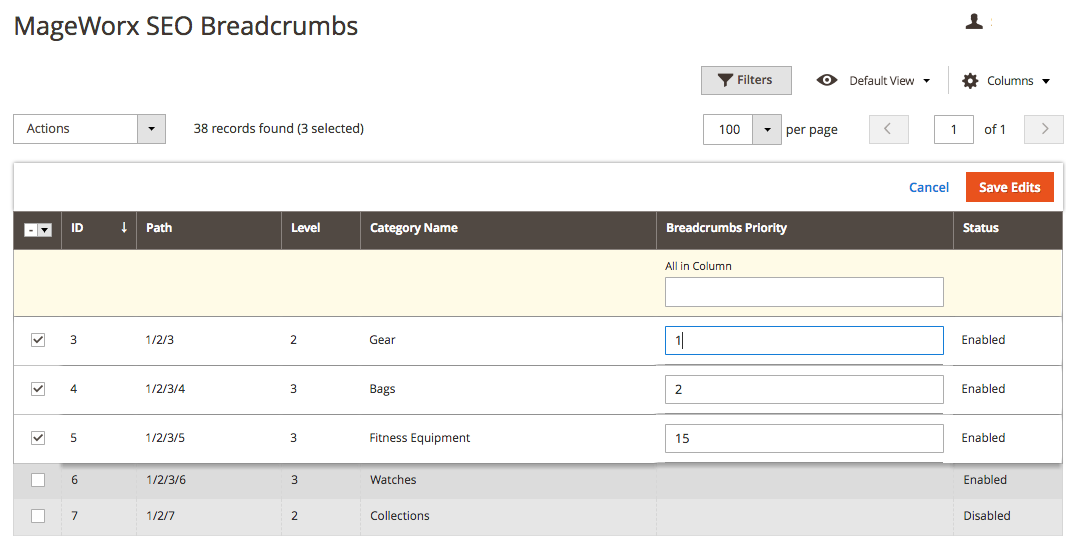Go to next page arrow

pos(1044,129)
